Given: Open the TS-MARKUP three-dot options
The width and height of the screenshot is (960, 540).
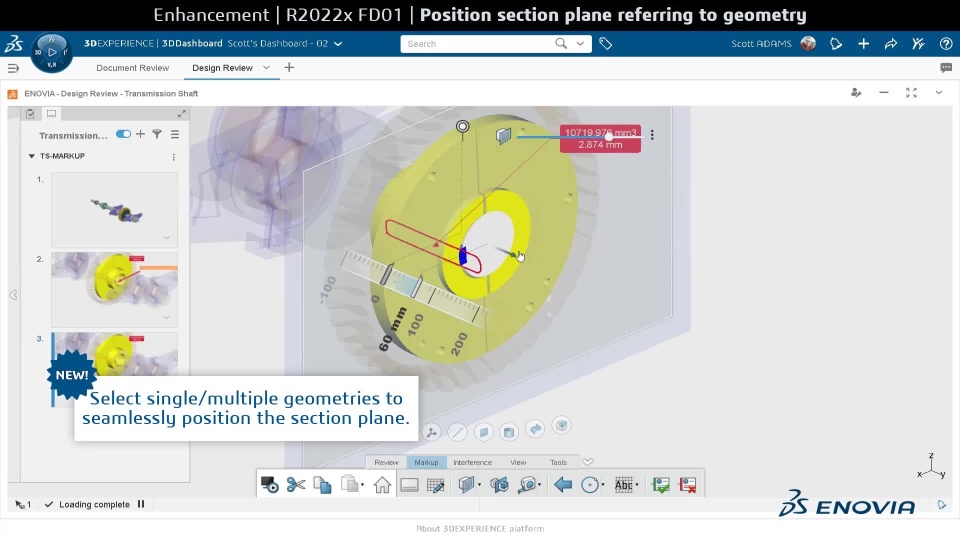Looking at the screenshot, I should (x=174, y=157).
